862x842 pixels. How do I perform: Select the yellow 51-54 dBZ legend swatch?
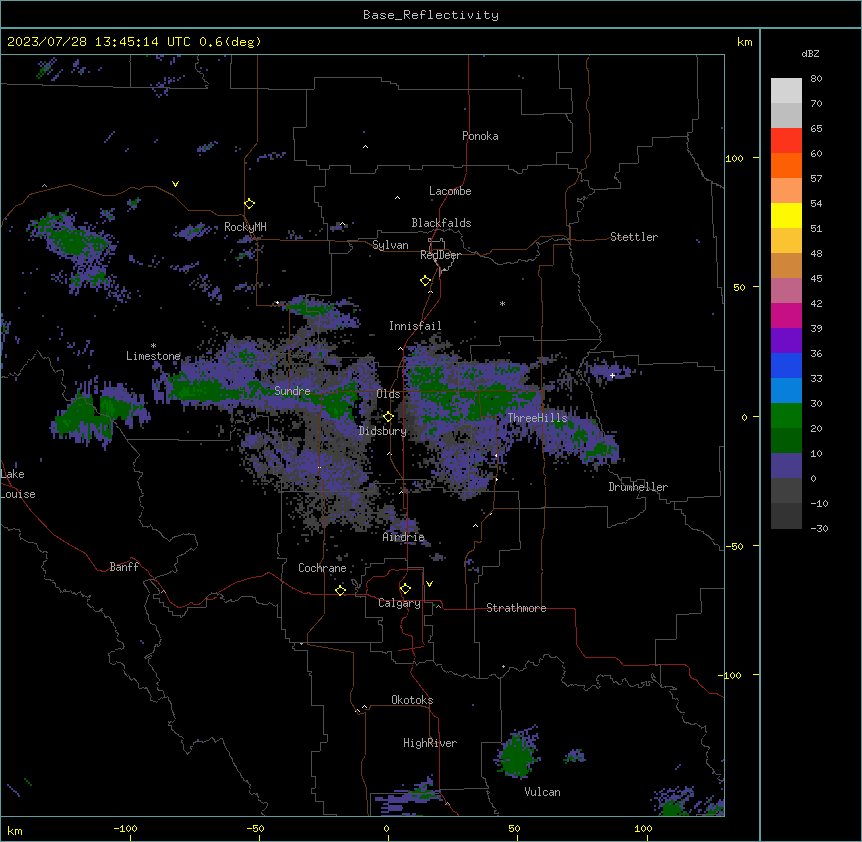(x=786, y=215)
